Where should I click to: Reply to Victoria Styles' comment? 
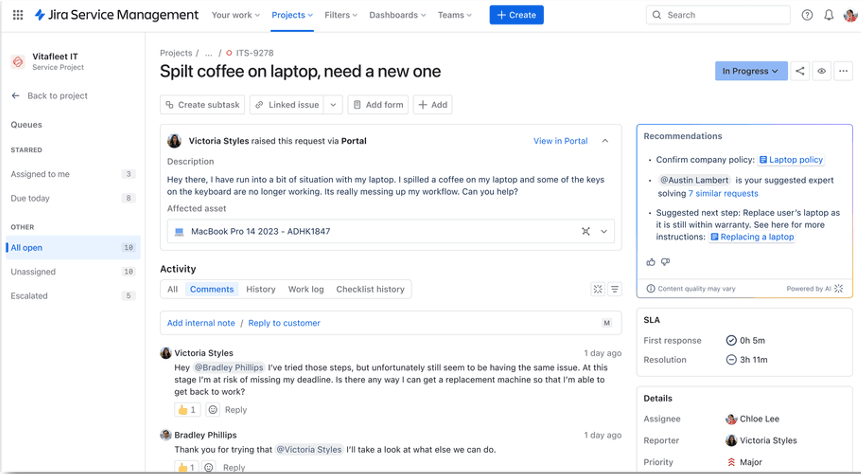pyautogui.click(x=236, y=410)
